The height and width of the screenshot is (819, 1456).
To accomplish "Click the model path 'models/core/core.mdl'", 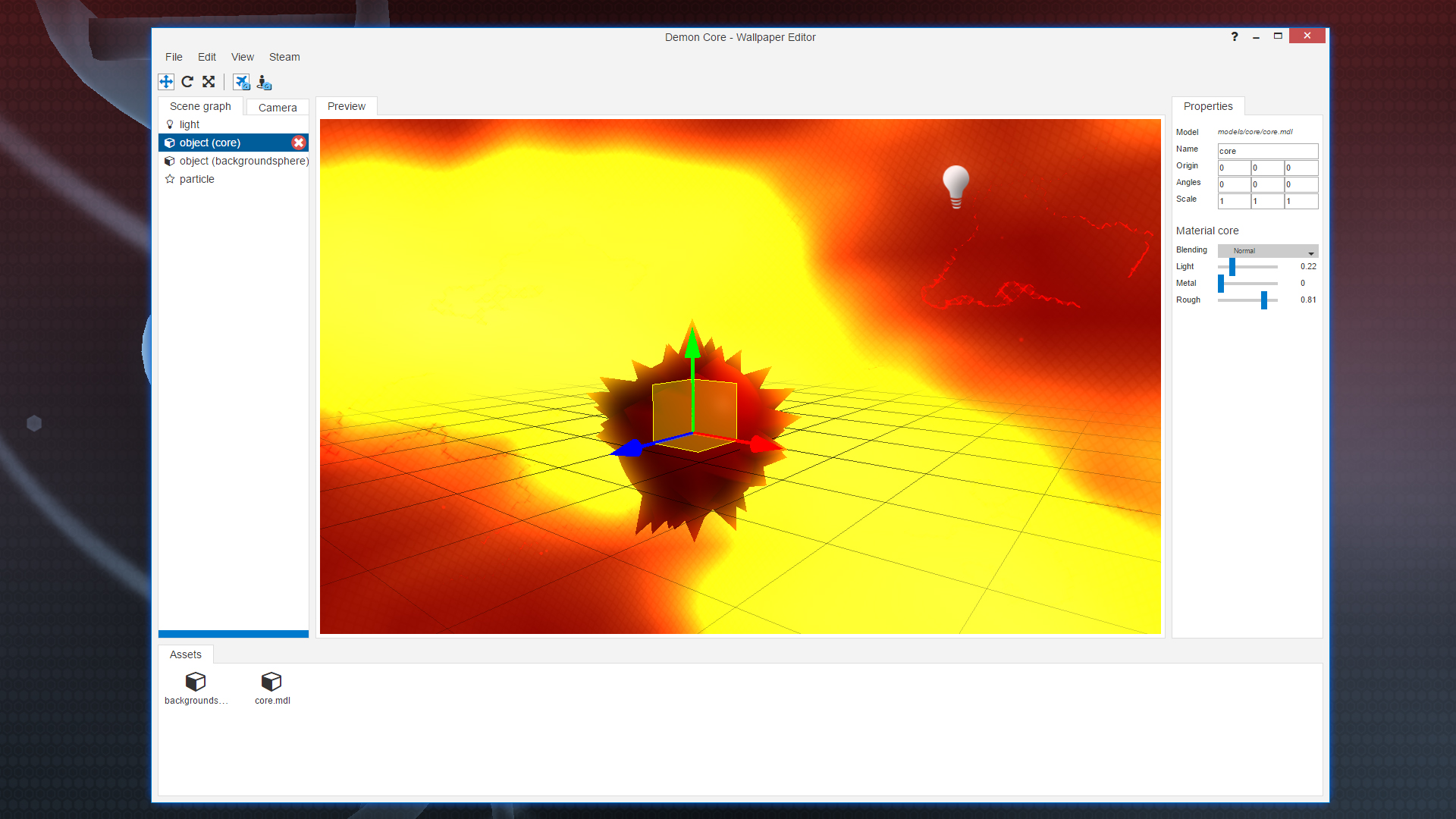I will [x=1255, y=132].
